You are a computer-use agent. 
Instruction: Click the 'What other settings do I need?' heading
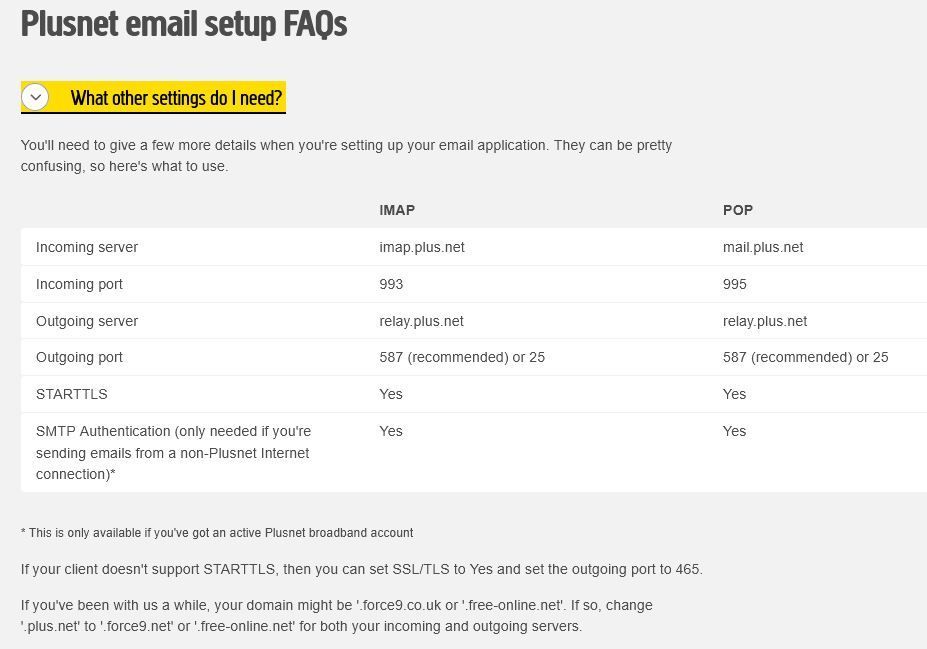point(176,98)
